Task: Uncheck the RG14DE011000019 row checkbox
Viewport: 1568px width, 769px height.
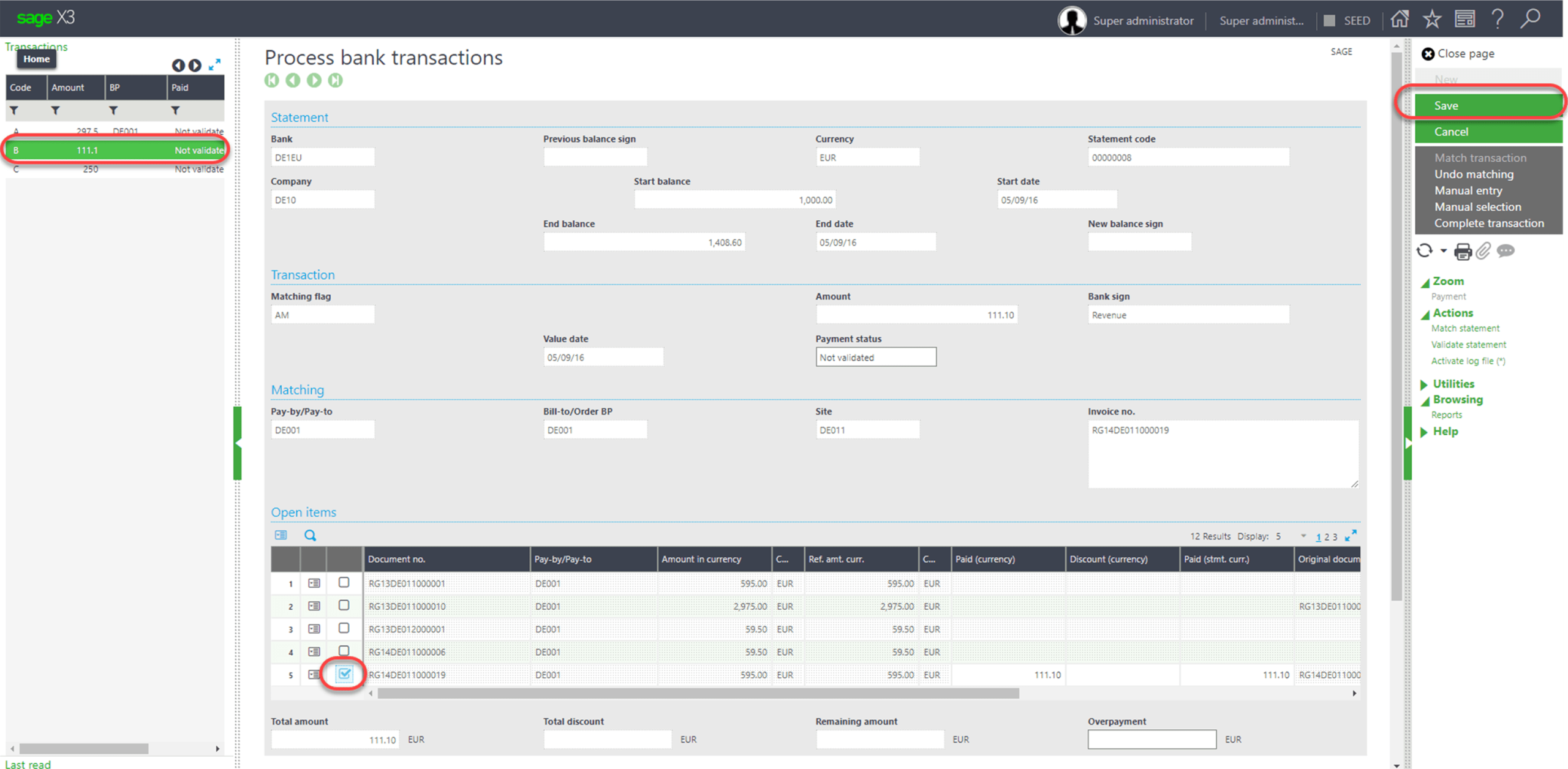Action: [344, 674]
